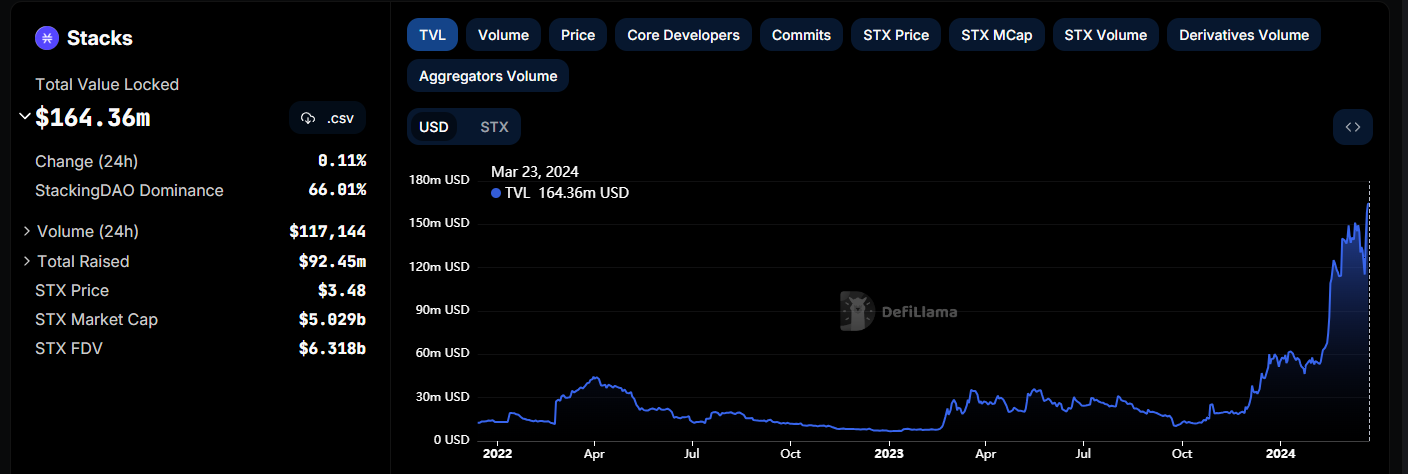
Task: Click the STX FDV label
Action: [x=69, y=348]
